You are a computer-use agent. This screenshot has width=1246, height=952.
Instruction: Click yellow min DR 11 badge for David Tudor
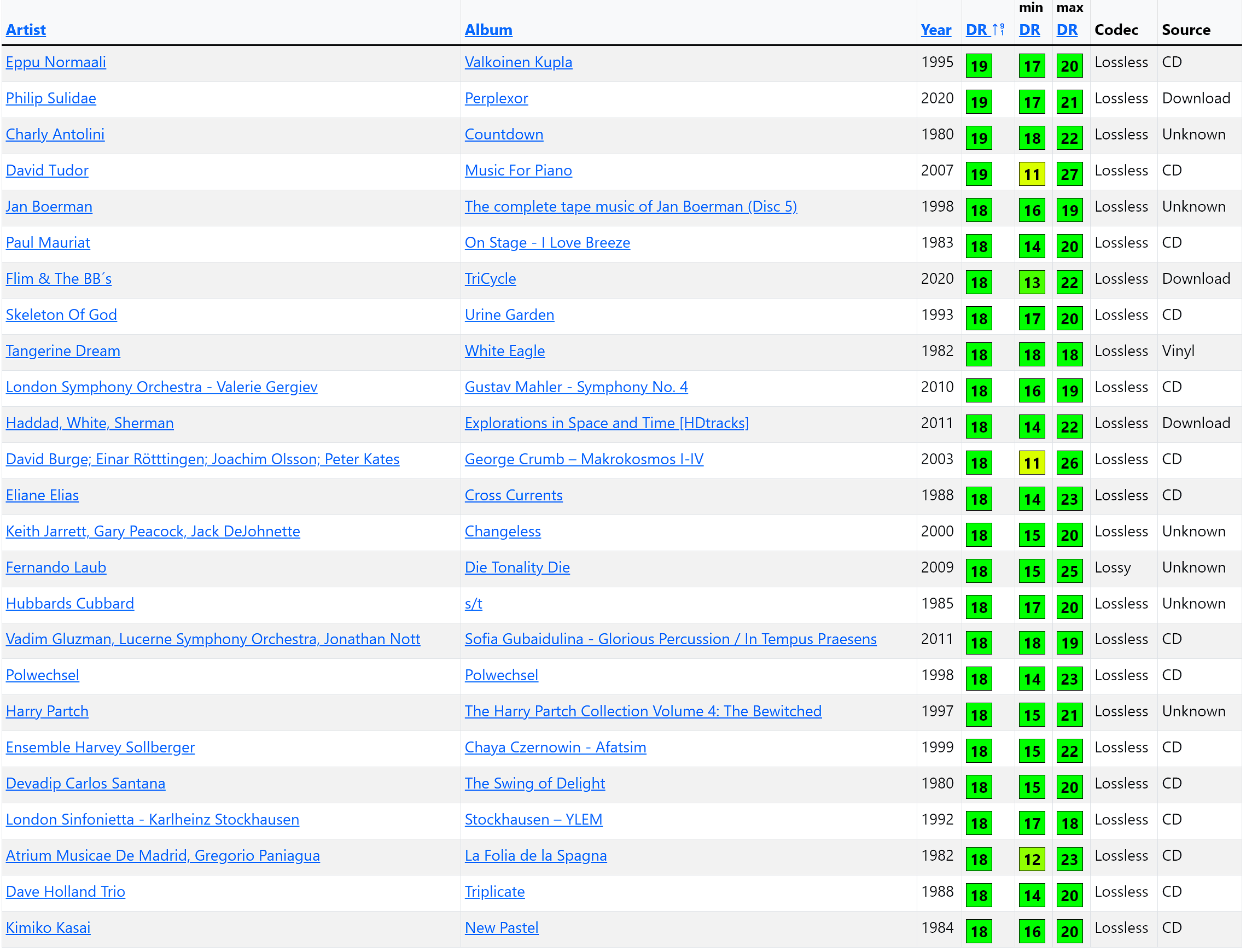click(x=1032, y=174)
